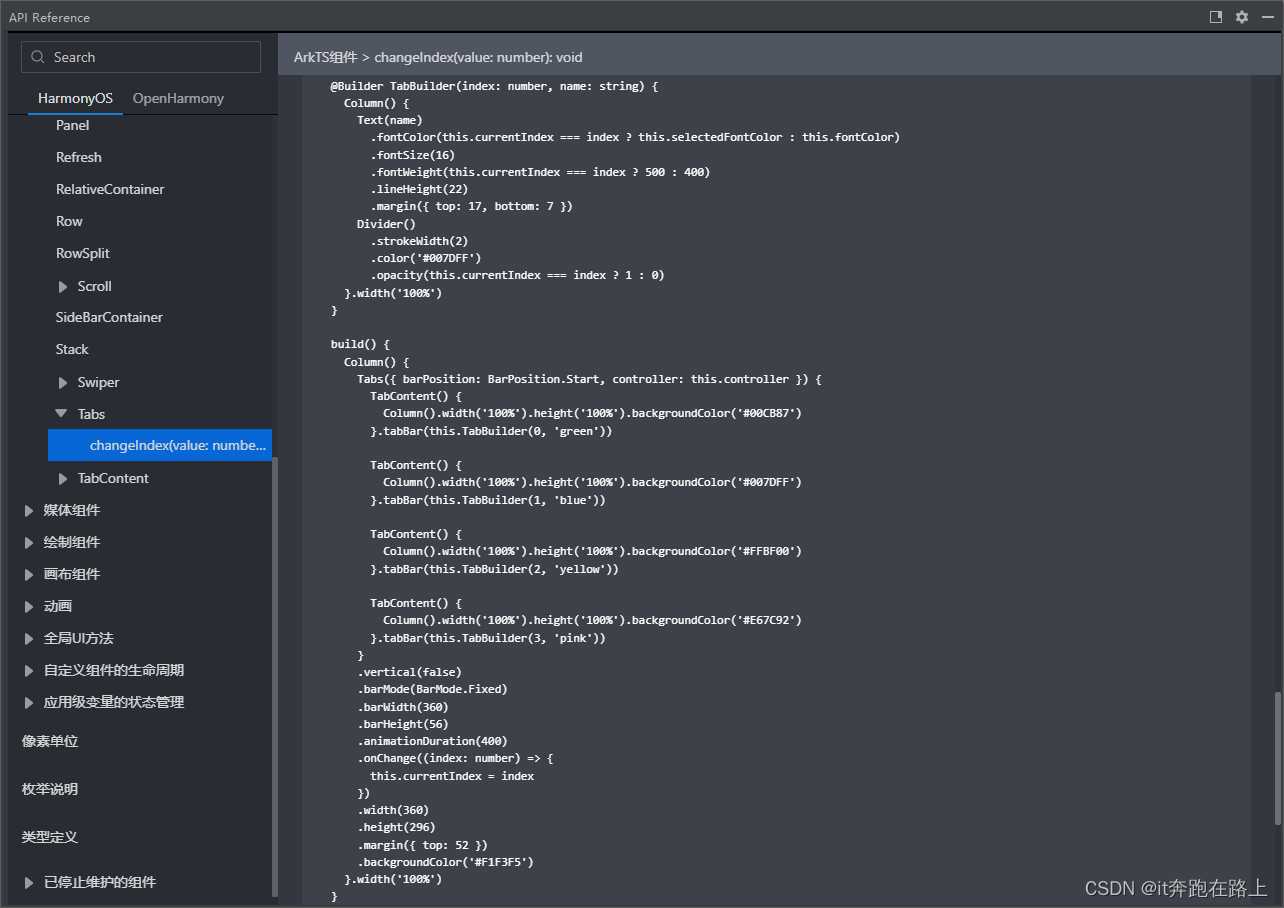Screen dimensions: 1284x908
Task: Collapse the Tabs node arrow
Action: click(x=63, y=414)
